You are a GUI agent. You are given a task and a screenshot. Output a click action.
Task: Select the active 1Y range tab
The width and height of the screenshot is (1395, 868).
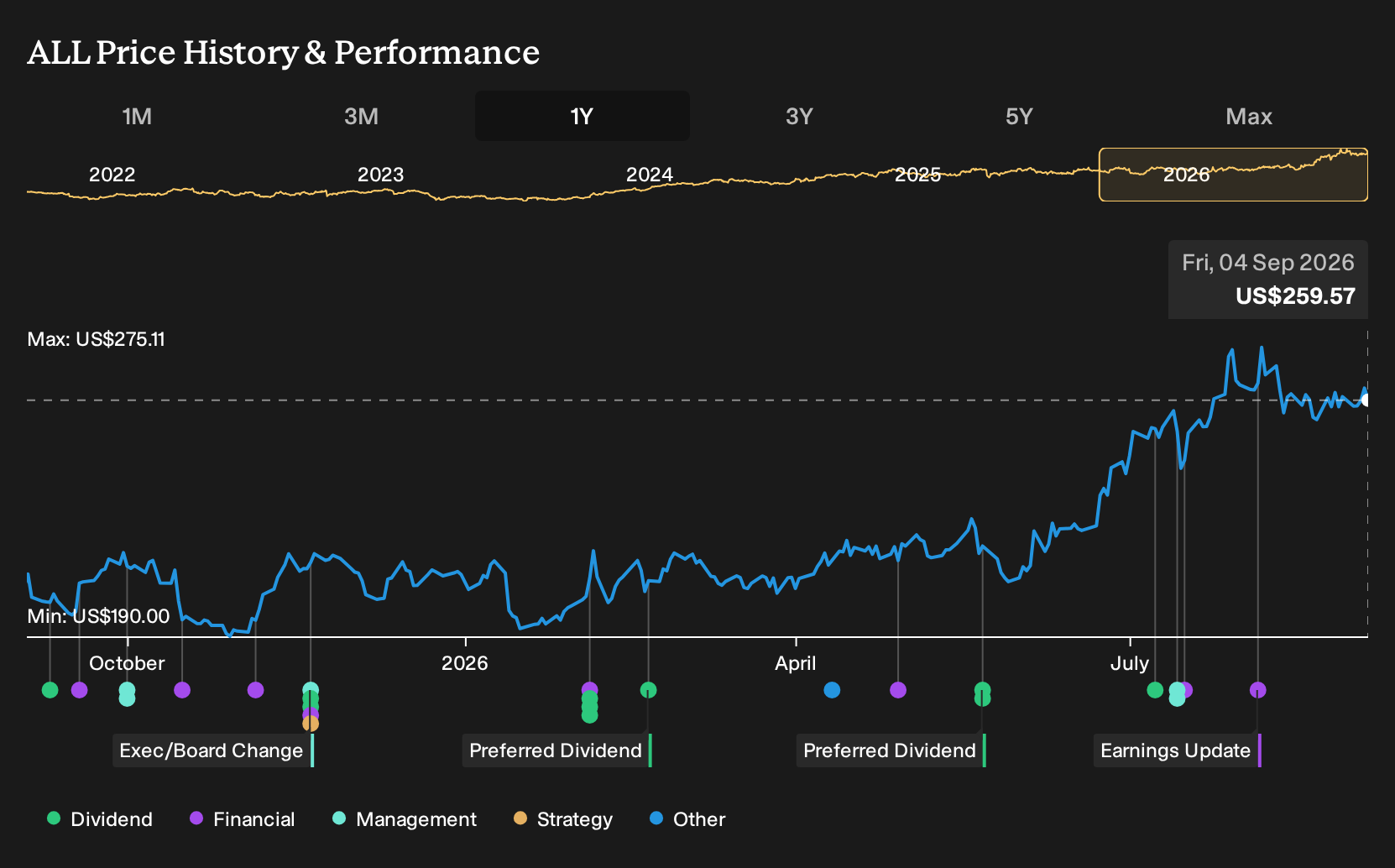[582, 116]
